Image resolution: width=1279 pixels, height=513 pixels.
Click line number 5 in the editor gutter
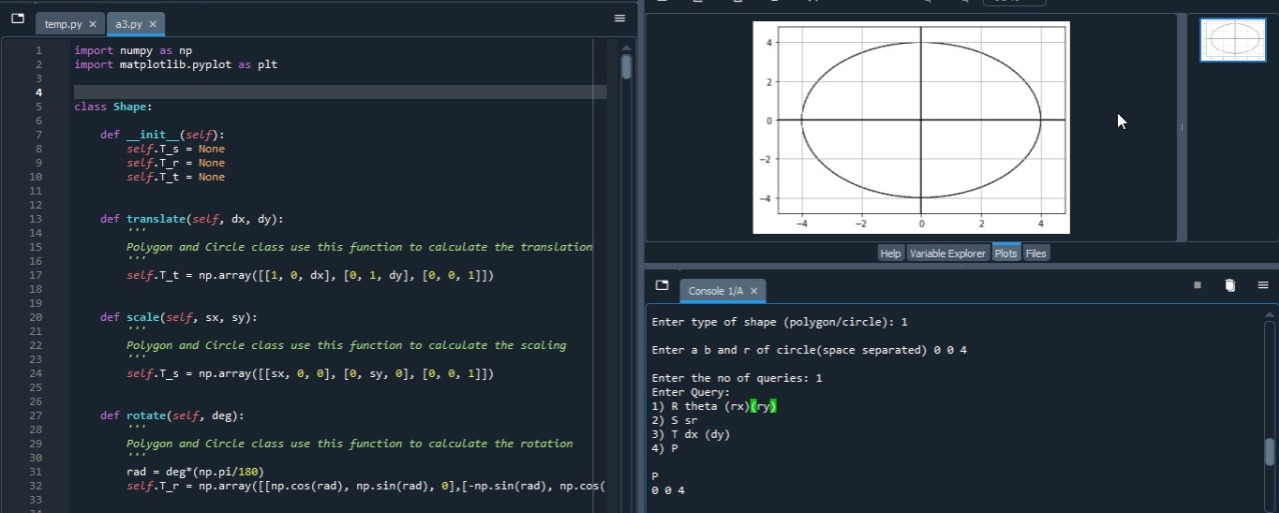[x=38, y=106]
